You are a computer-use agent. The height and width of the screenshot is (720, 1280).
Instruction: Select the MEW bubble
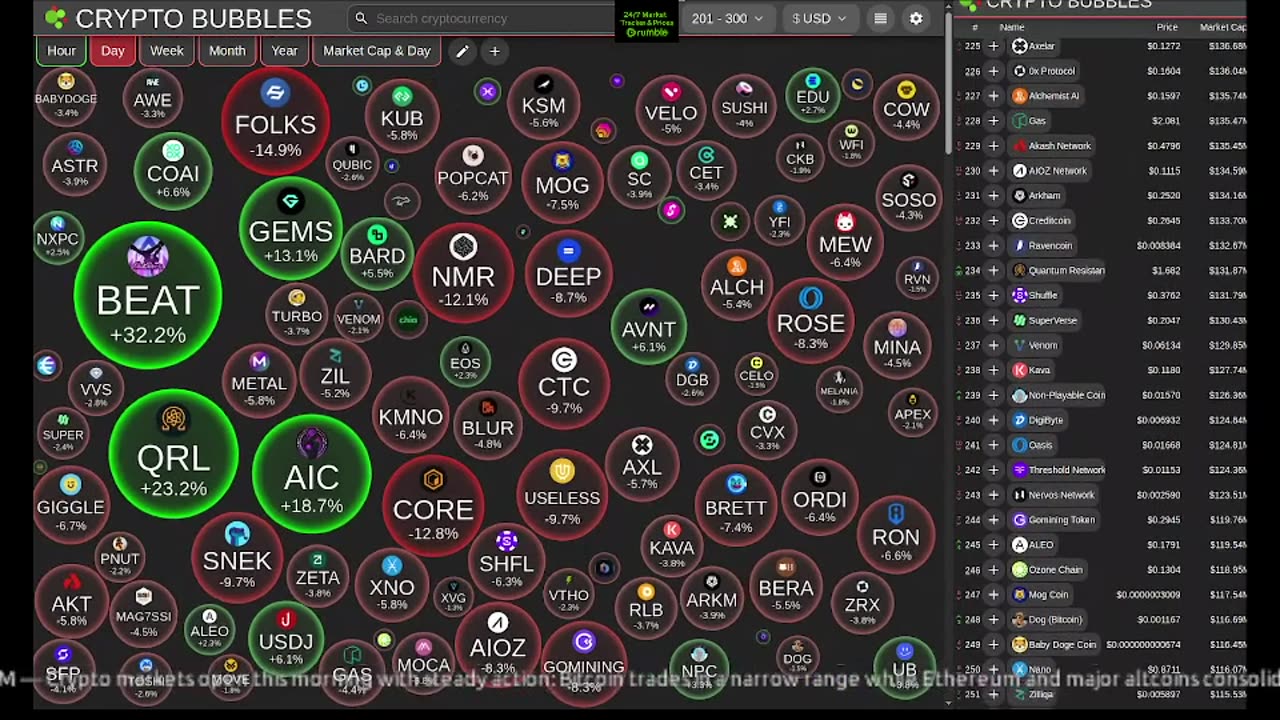click(845, 243)
